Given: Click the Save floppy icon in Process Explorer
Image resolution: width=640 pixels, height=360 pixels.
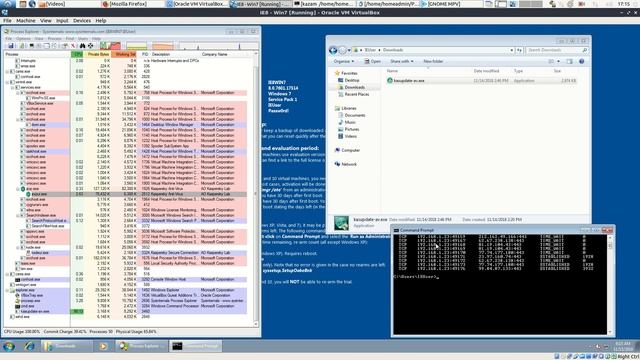Looking at the screenshot, I should coord(11,46).
